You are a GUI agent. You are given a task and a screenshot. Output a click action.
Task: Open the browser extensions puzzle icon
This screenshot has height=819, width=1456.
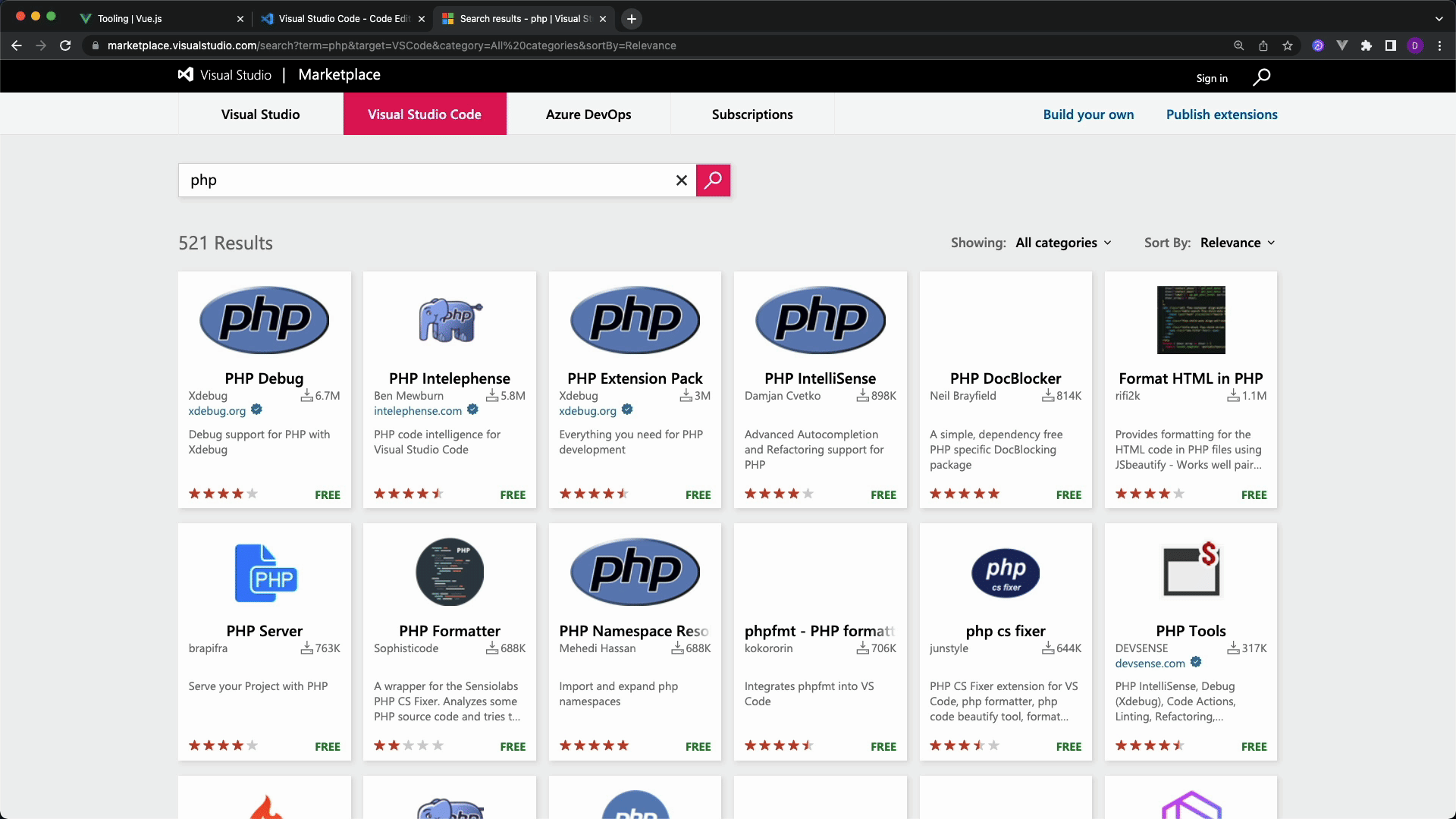[x=1367, y=45]
